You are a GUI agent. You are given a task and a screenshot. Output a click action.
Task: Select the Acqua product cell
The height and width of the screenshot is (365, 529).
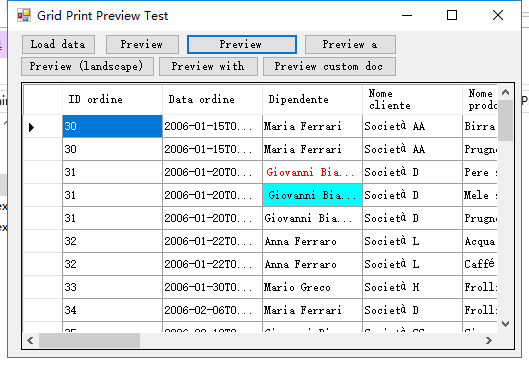pyautogui.click(x=480, y=241)
